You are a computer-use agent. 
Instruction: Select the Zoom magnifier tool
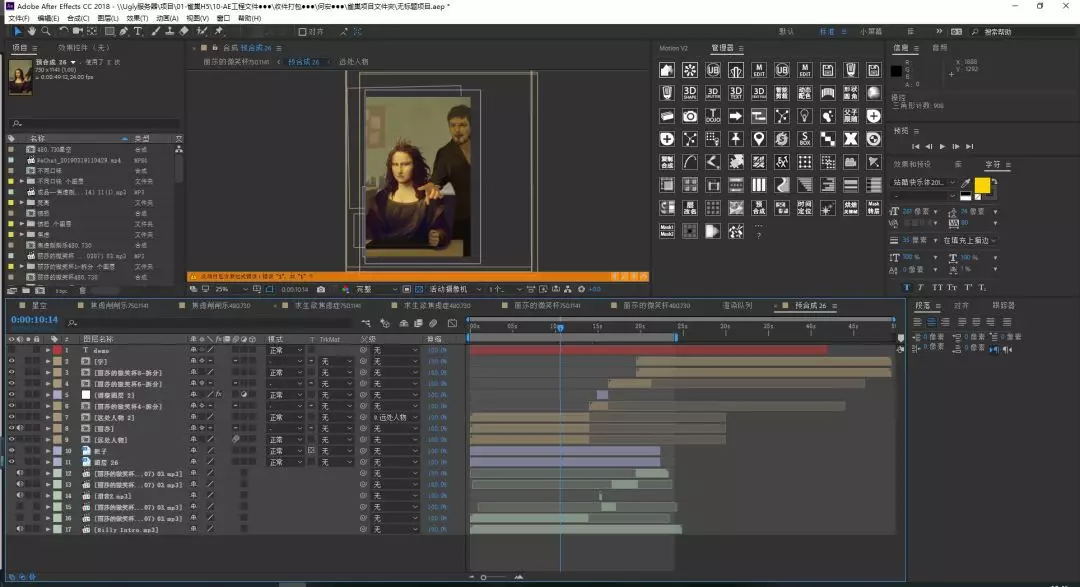[x=46, y=31]
